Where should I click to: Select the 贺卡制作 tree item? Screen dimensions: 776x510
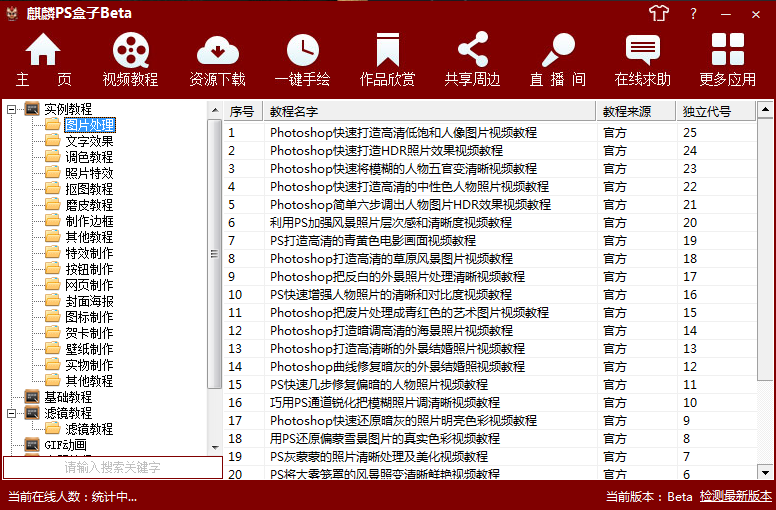(90, 333)
